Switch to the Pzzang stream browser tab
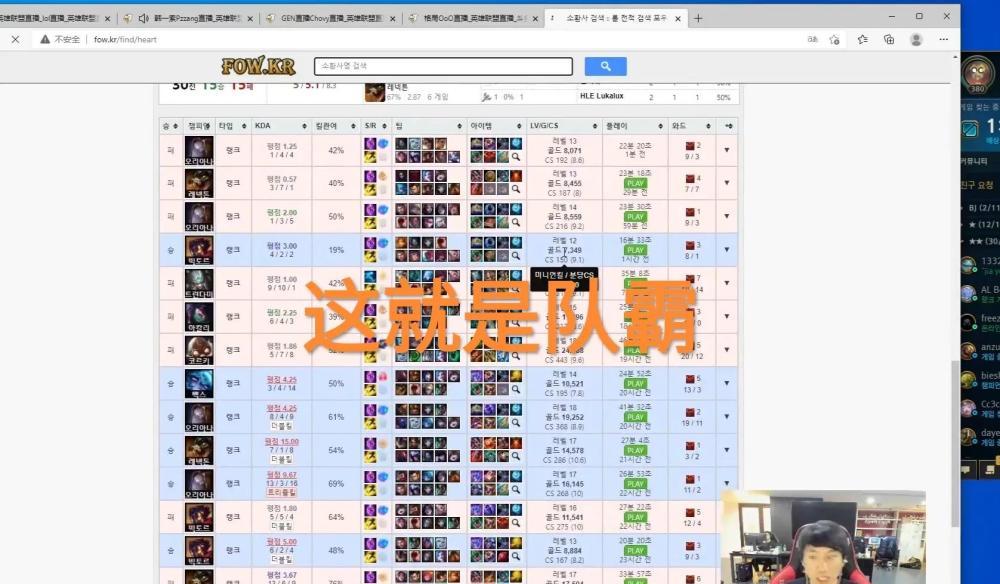The width and height of the screenshot is (1000, 584). (188, 18)
